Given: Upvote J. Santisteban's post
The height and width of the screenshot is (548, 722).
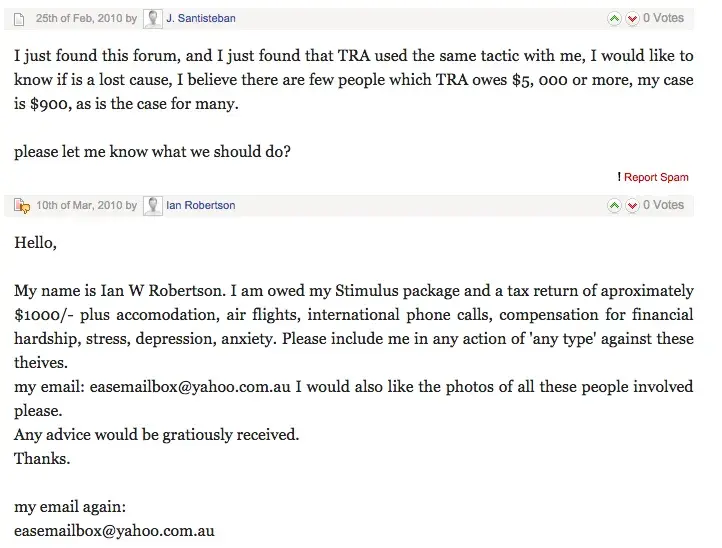Looking at the screenshot, I should tap(614, 18).
